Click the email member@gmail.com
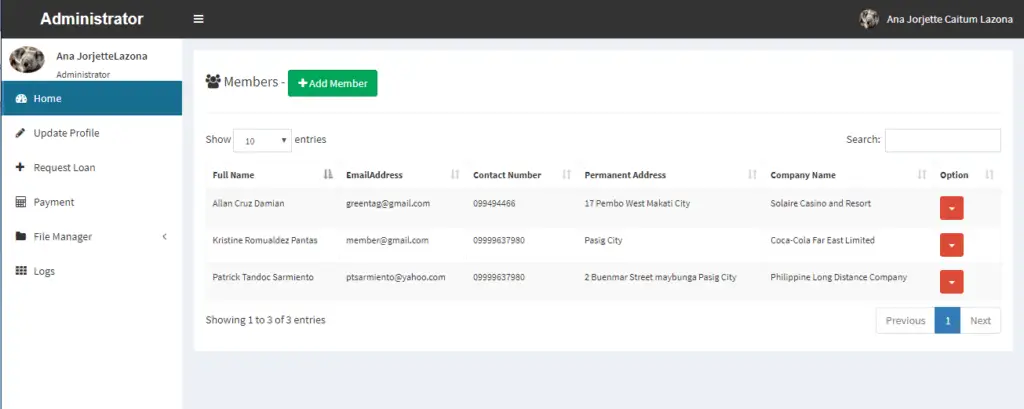This screenshot has height=409, width=1024. pyautogui.click(x=387, y=240)
